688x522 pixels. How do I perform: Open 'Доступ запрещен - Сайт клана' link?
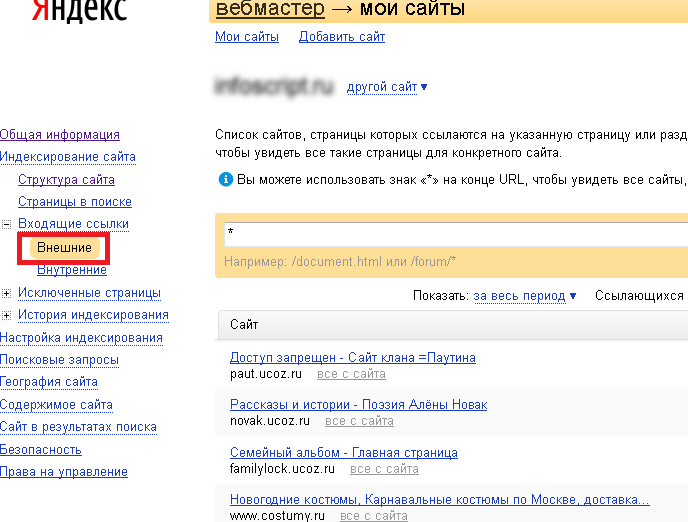pyautogui.click(x=353, y=358)
